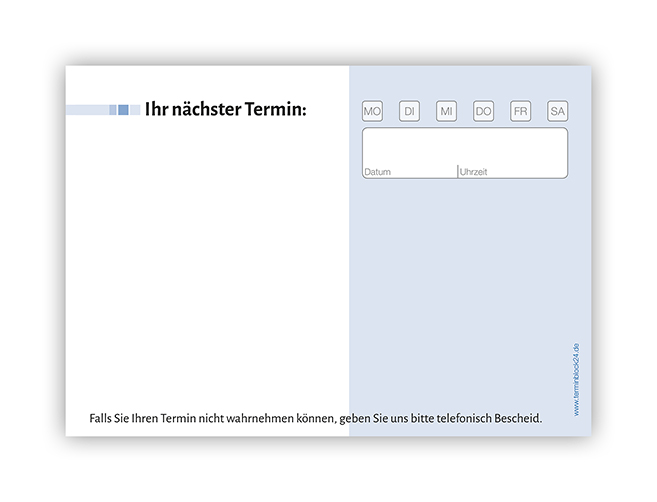The height and width of the screenshot is (502, 657).
Task: Click the Datum label text
Action: point(378,172)
